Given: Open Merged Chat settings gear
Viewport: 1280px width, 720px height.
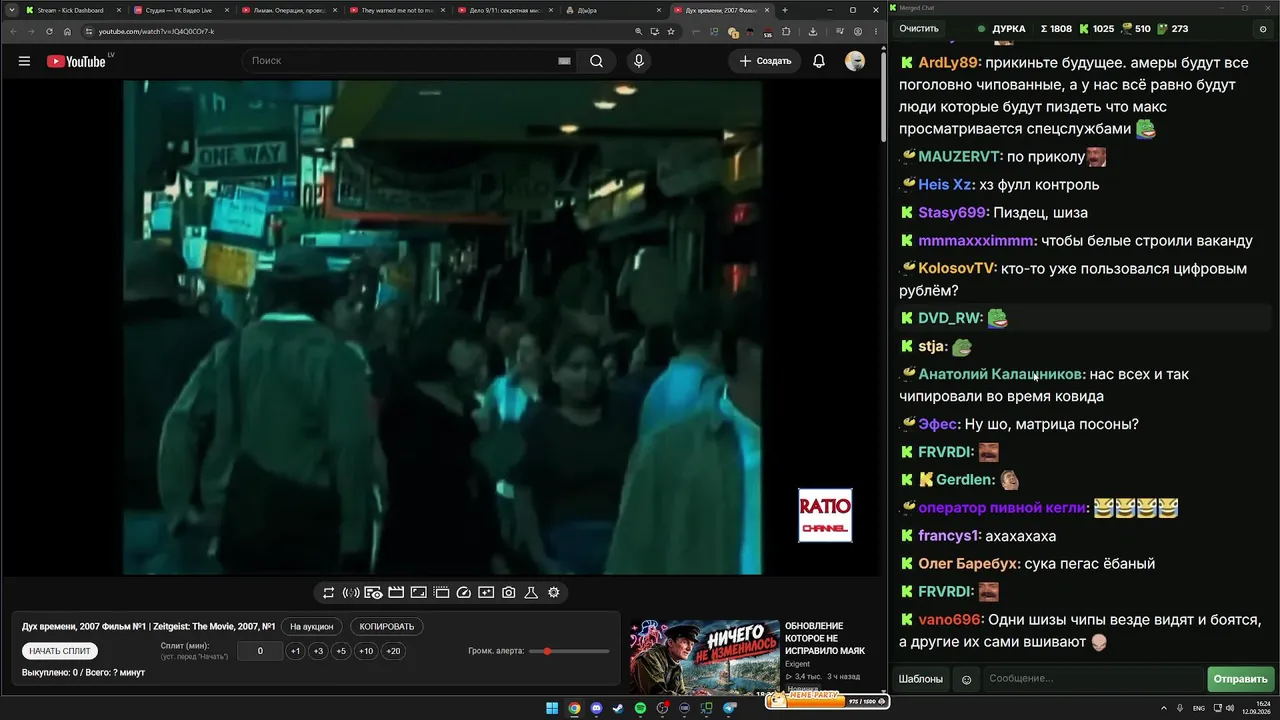Looking at the screenshot, I should click(1263, 29).
